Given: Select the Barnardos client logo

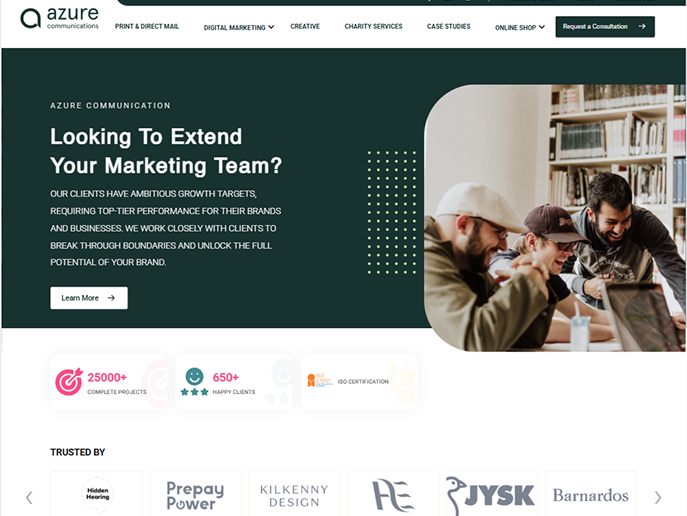Looking at the screenshot, I should 591,494.
